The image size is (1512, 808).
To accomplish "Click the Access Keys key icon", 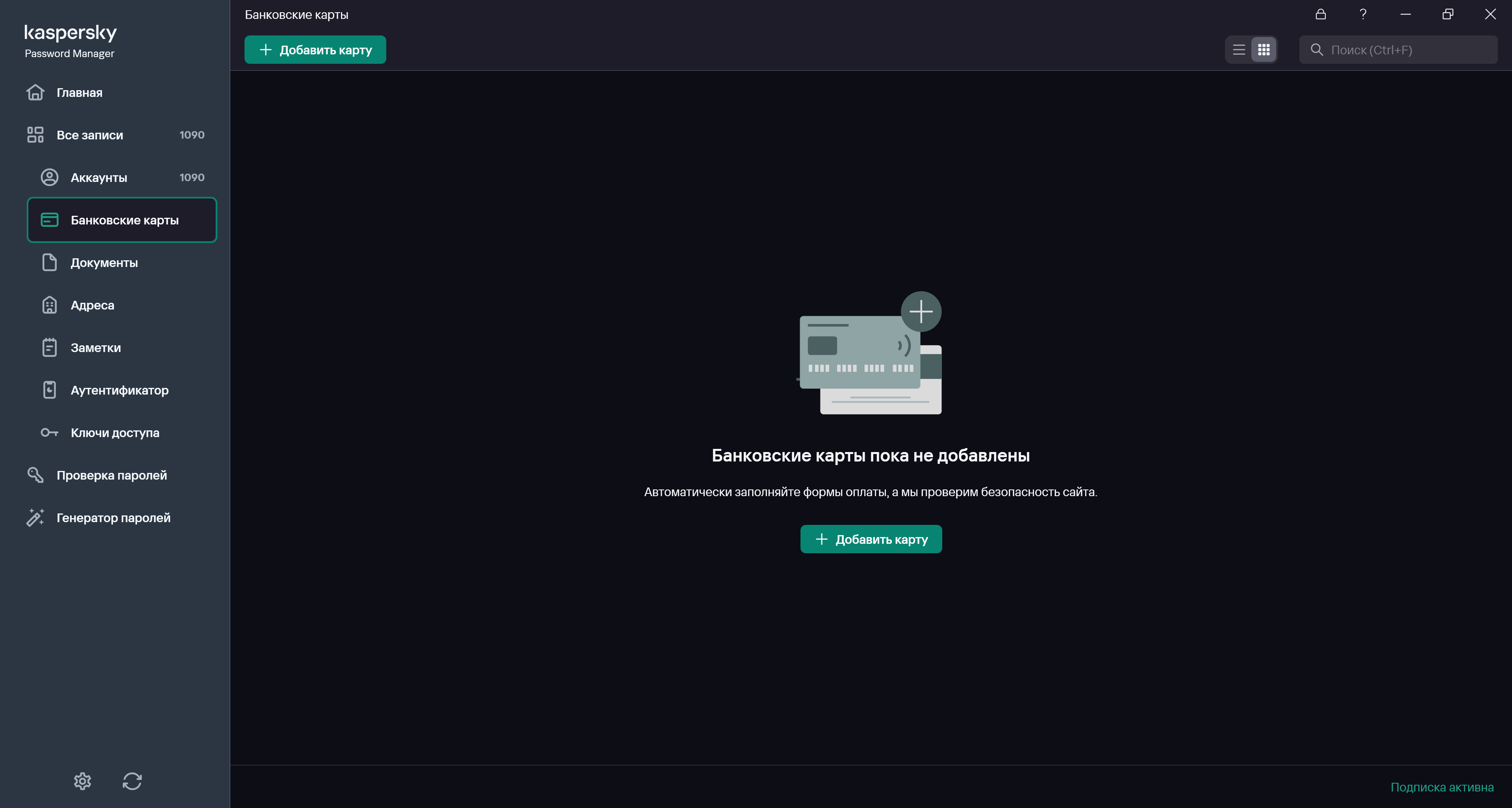I will point(49,432).
